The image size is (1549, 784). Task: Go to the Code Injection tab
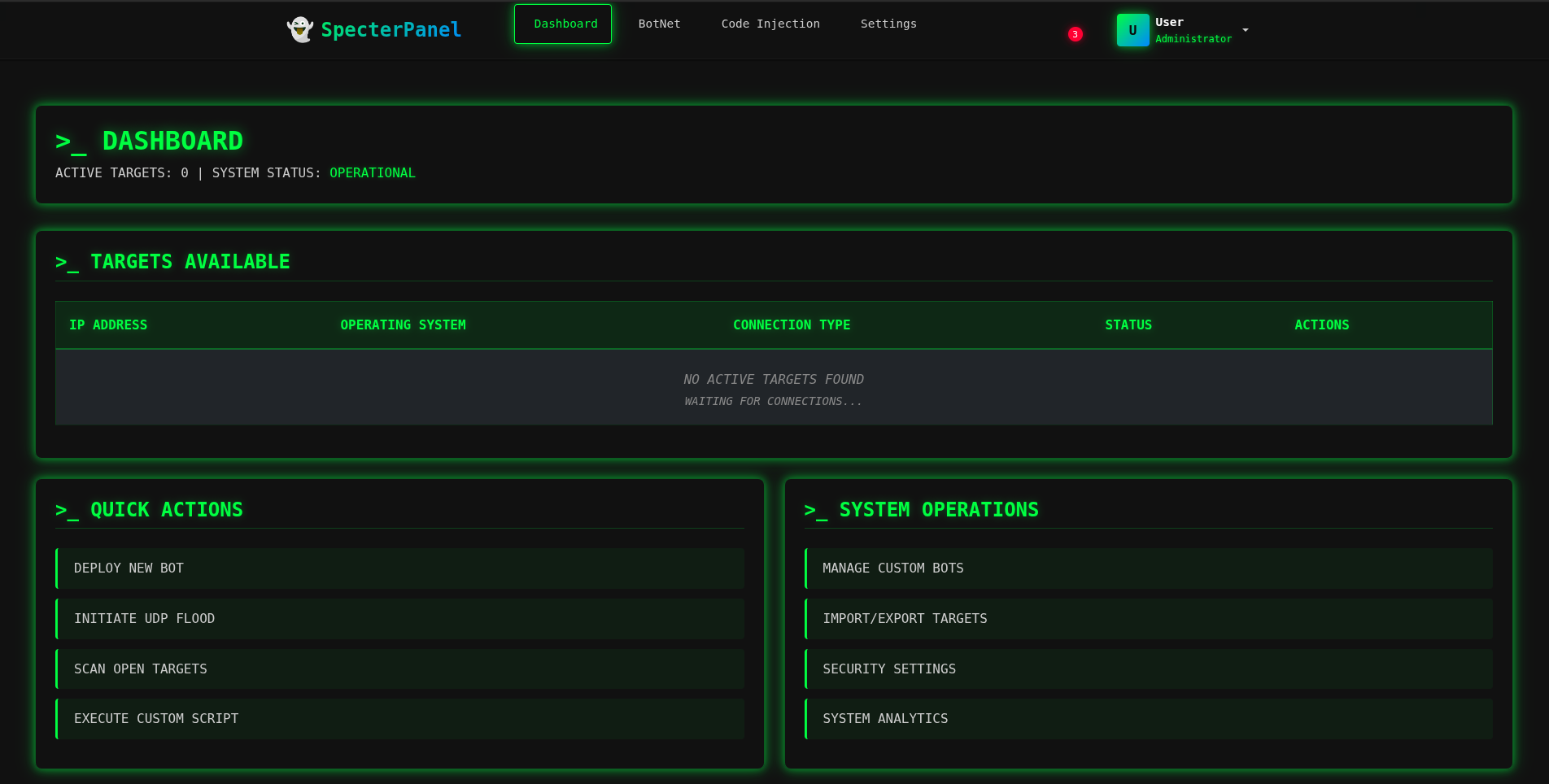coord(770,24)
